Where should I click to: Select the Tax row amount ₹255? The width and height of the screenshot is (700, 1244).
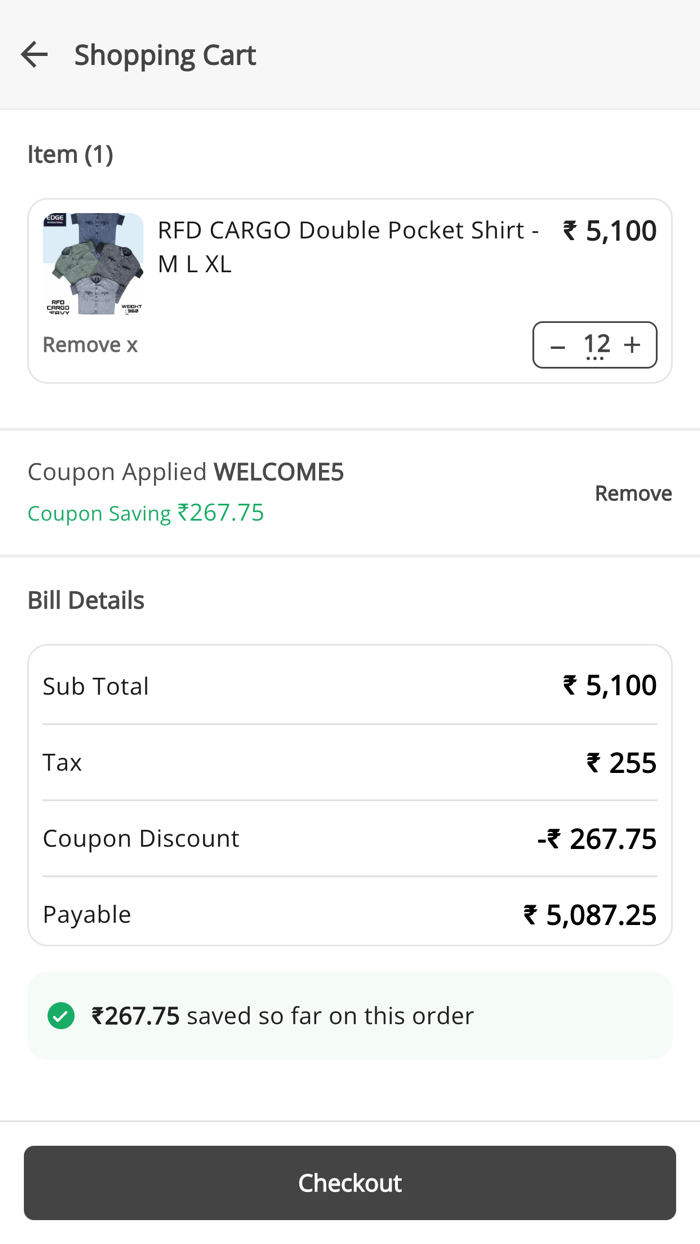point(621,763)
